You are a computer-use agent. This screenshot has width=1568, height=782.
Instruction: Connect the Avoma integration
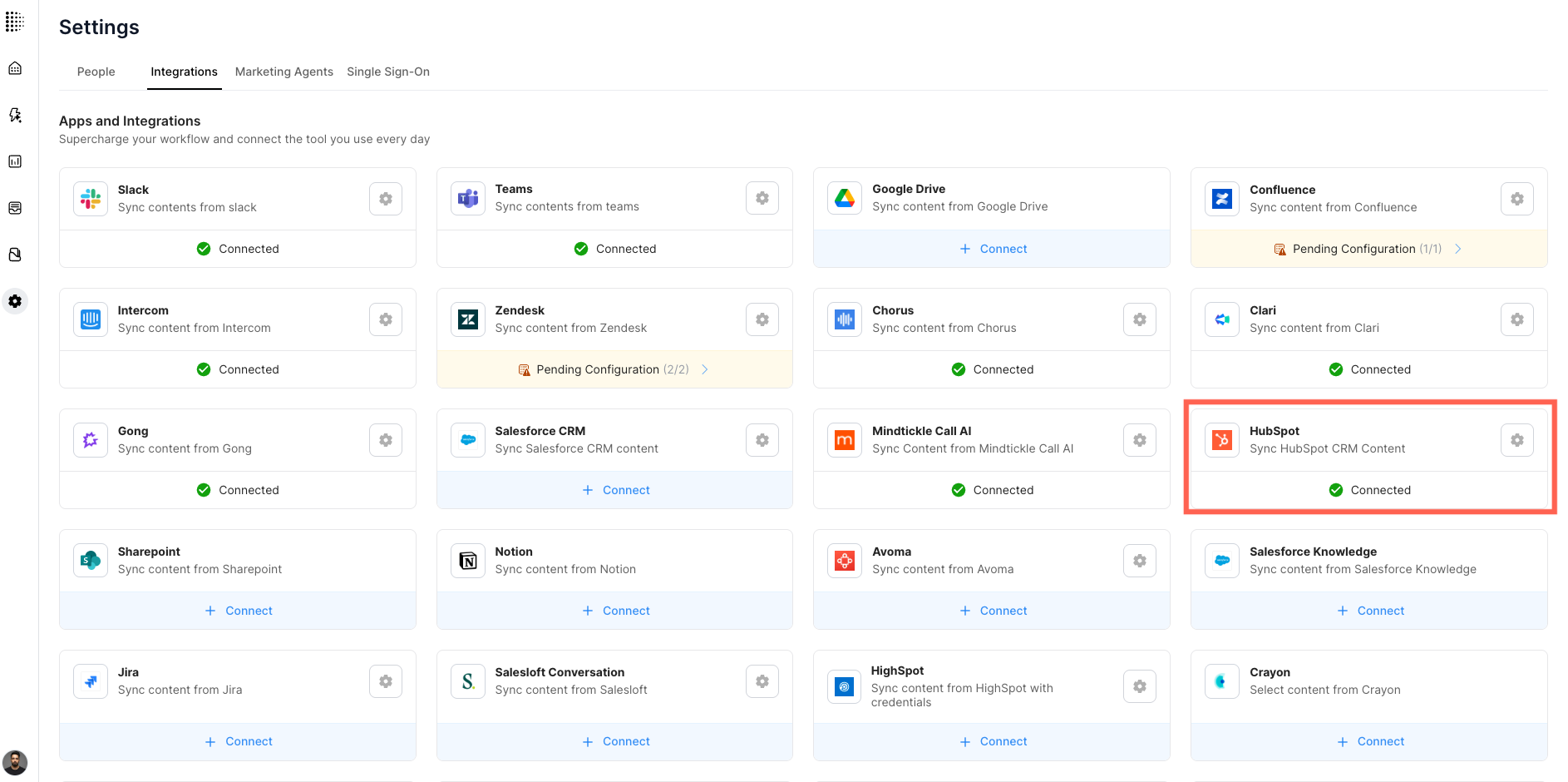(992, 611)
